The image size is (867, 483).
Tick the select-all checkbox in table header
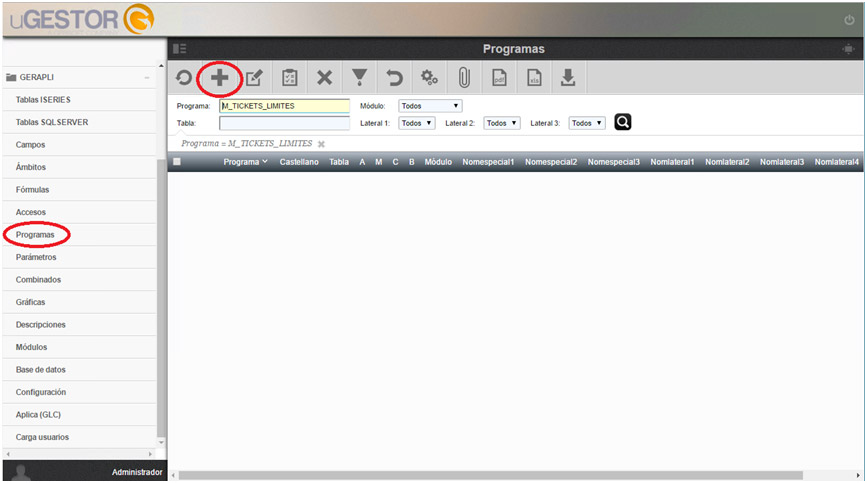pos(177,162)
